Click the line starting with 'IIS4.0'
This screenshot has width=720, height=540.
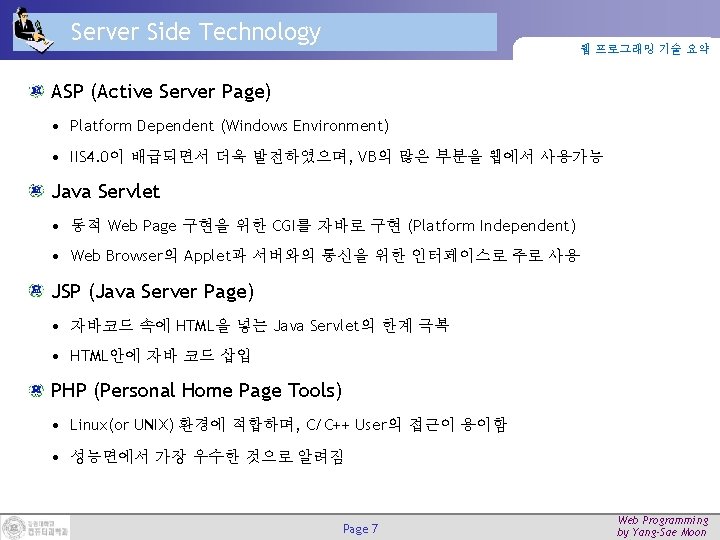click(336, 157)
